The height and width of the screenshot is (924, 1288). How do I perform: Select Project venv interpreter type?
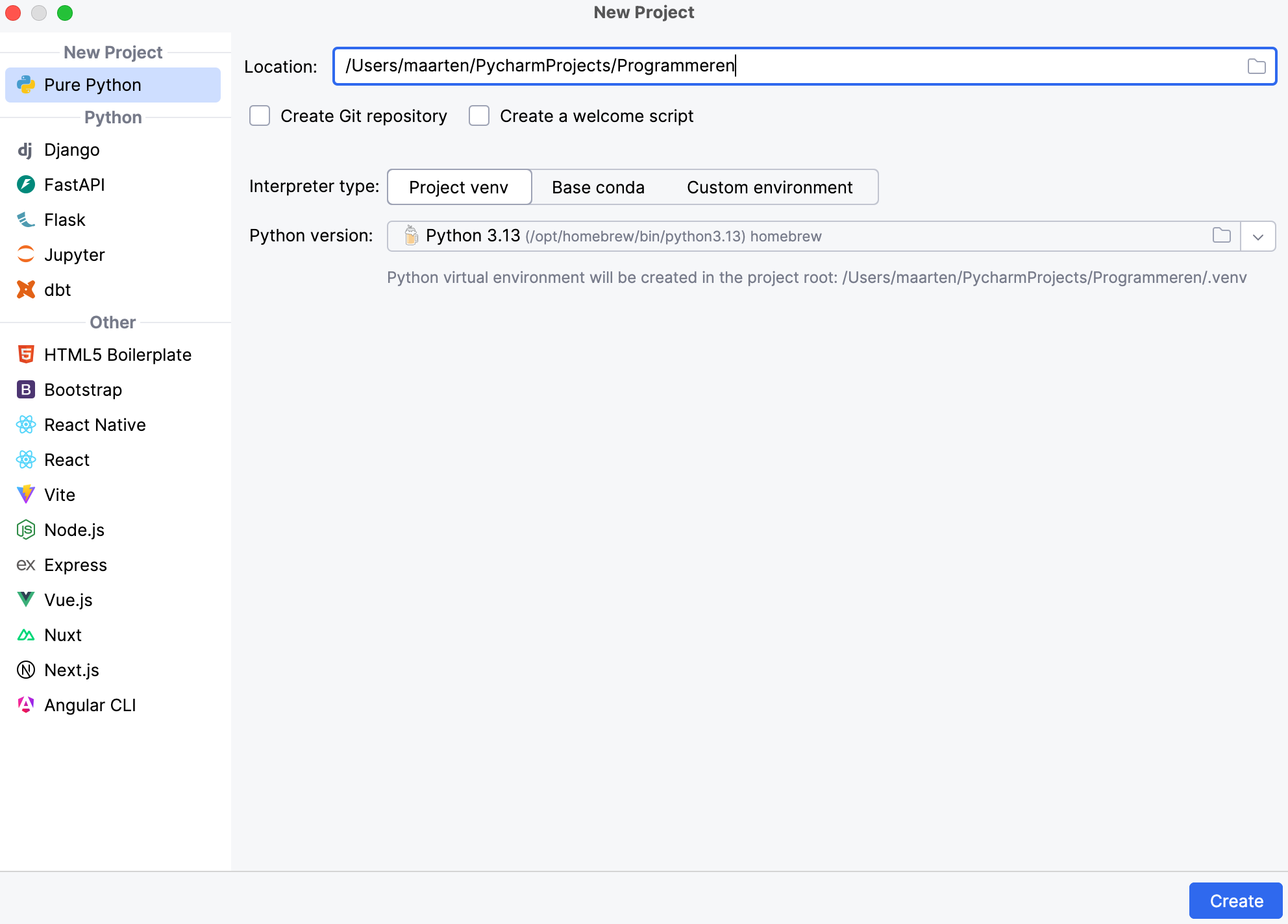pos(459,188)
